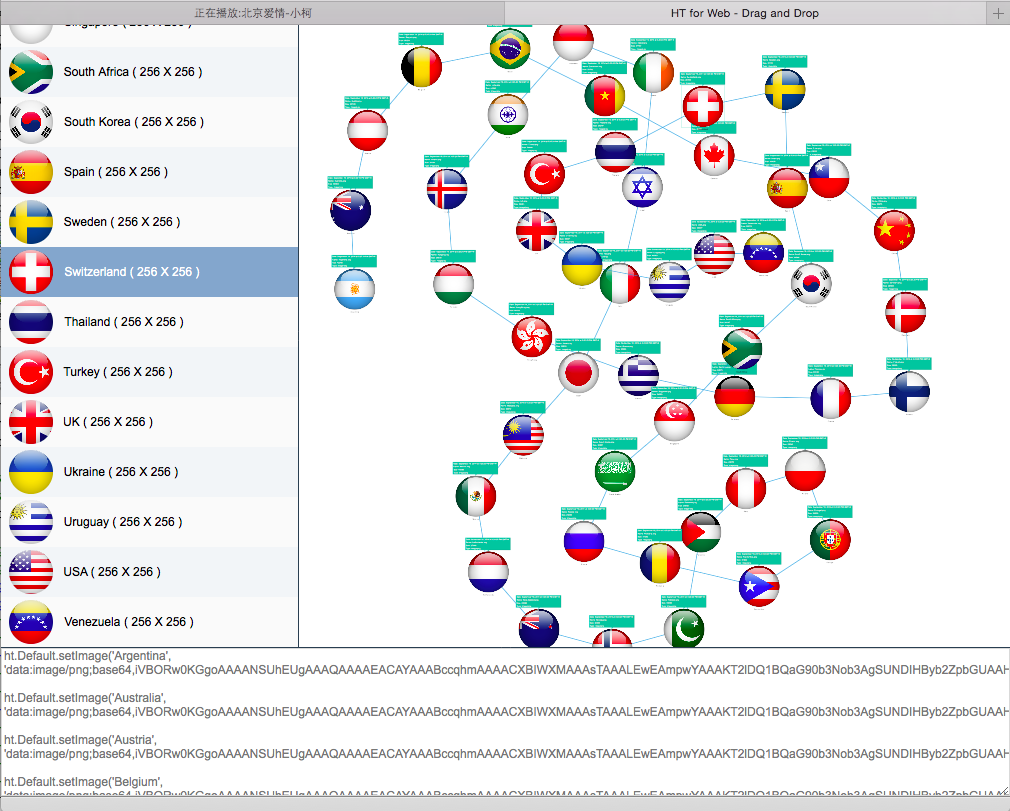Switch to the 正在播放:北京爱情-小柯 tab
The width and height of the screenshot is (1010, 811).
pos(252,13)
